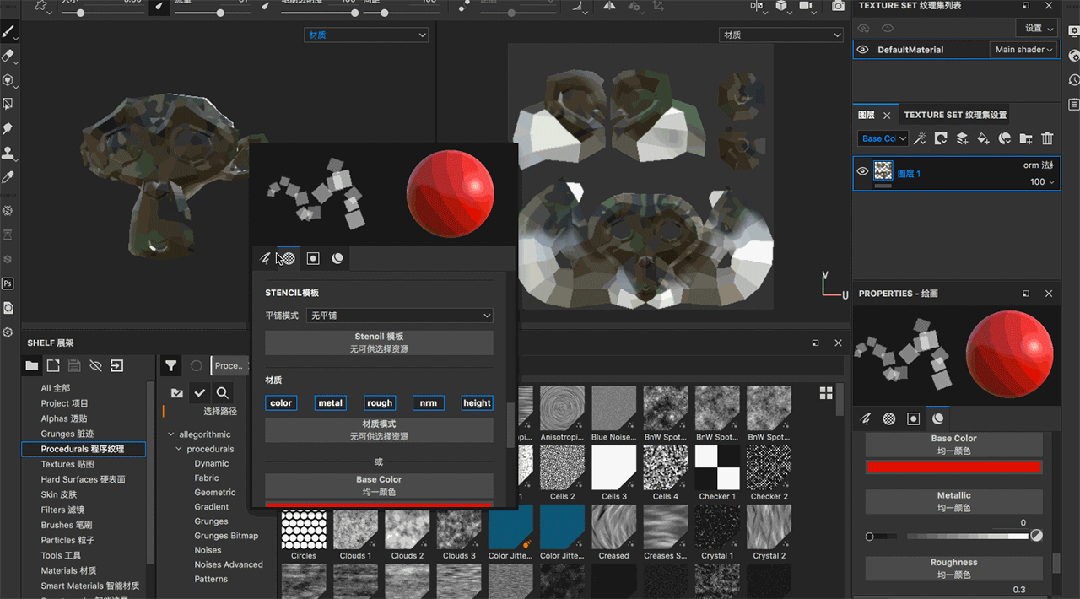
Task: Delete the selected layer via trash icon
Action: coord(1047,138)
